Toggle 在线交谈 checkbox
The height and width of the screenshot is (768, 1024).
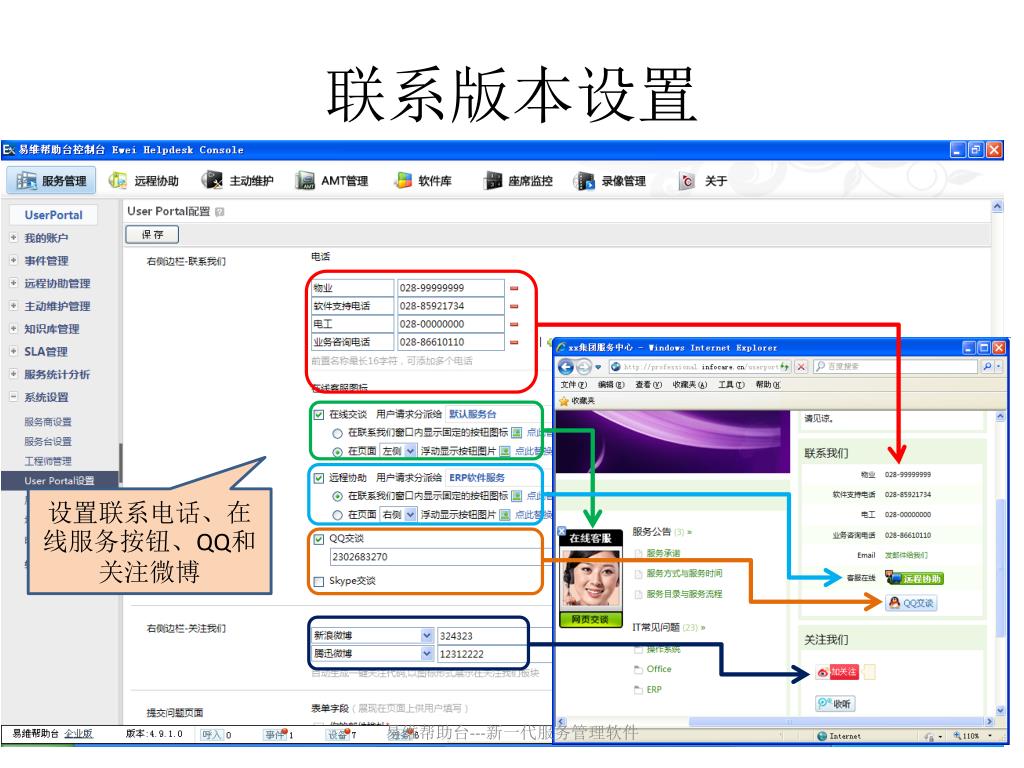[319, 415]
